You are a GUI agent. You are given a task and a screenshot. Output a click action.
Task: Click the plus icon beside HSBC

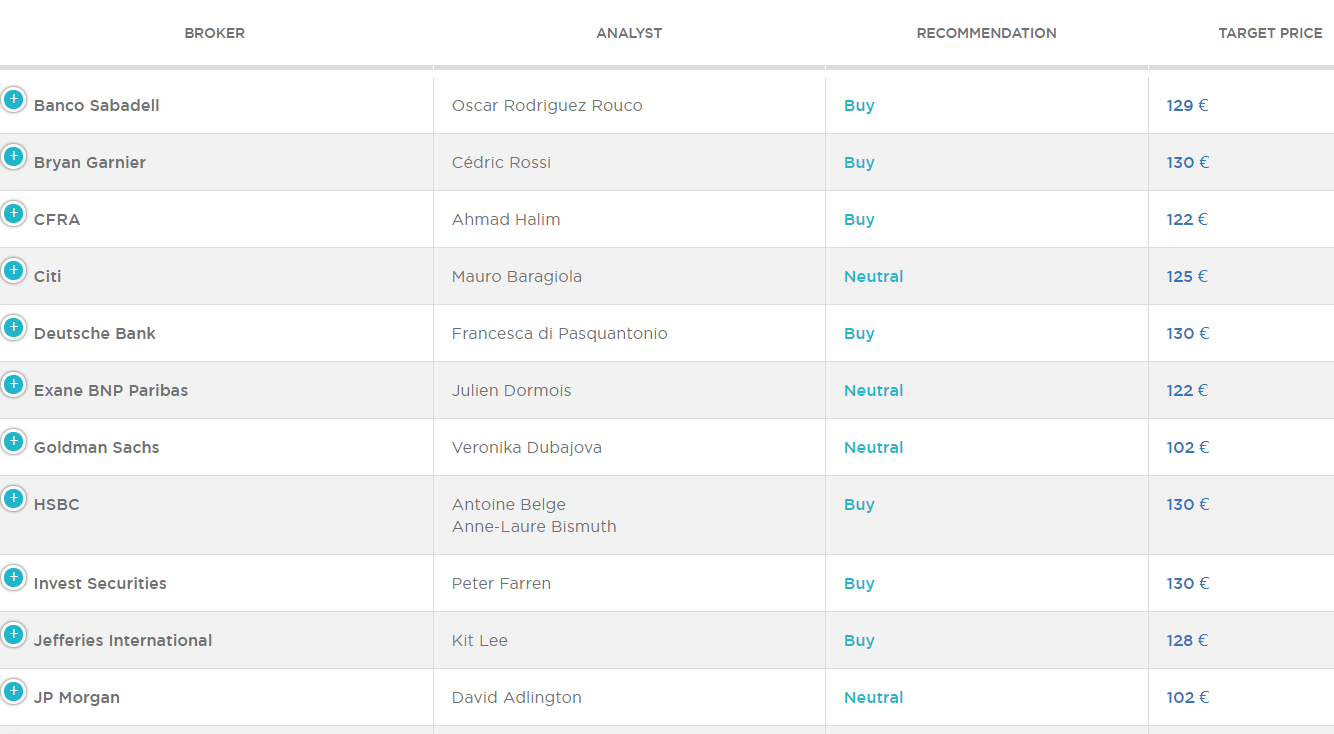(x=13, y=498)
